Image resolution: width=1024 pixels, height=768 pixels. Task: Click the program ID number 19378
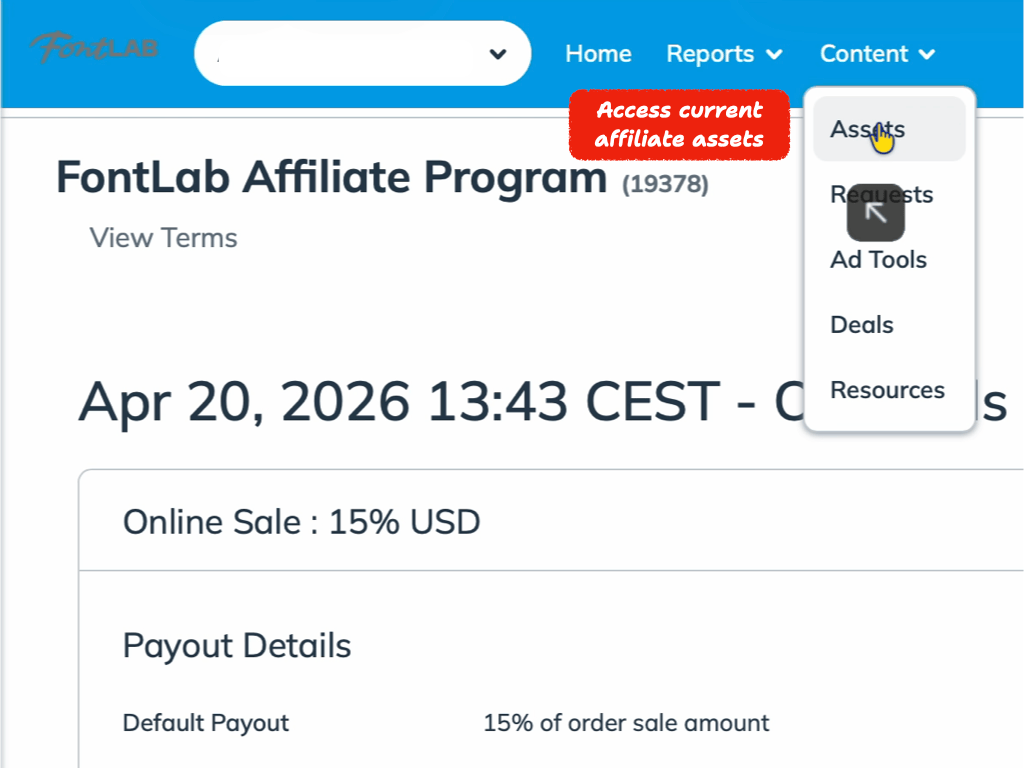pyautogui.click(x=666, y=183)
